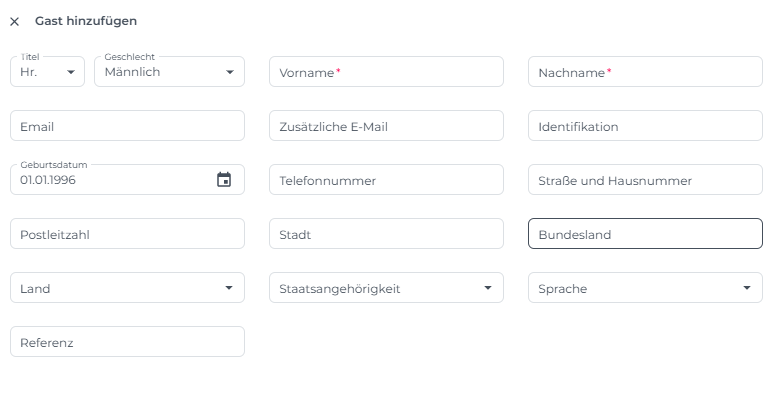Open the Sprache dropdown

coord(645,288)
